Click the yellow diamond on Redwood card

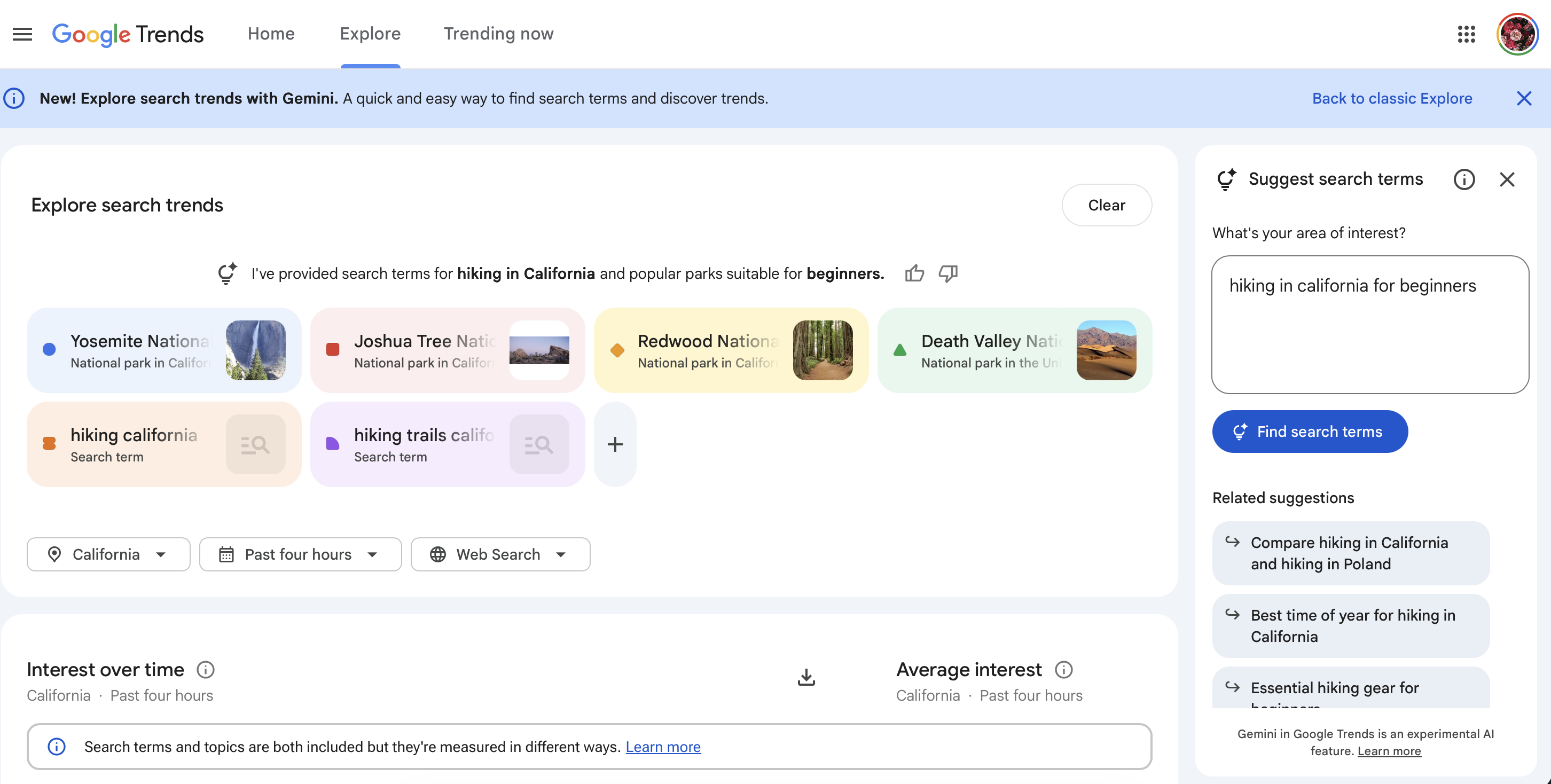tap(617, 350)
